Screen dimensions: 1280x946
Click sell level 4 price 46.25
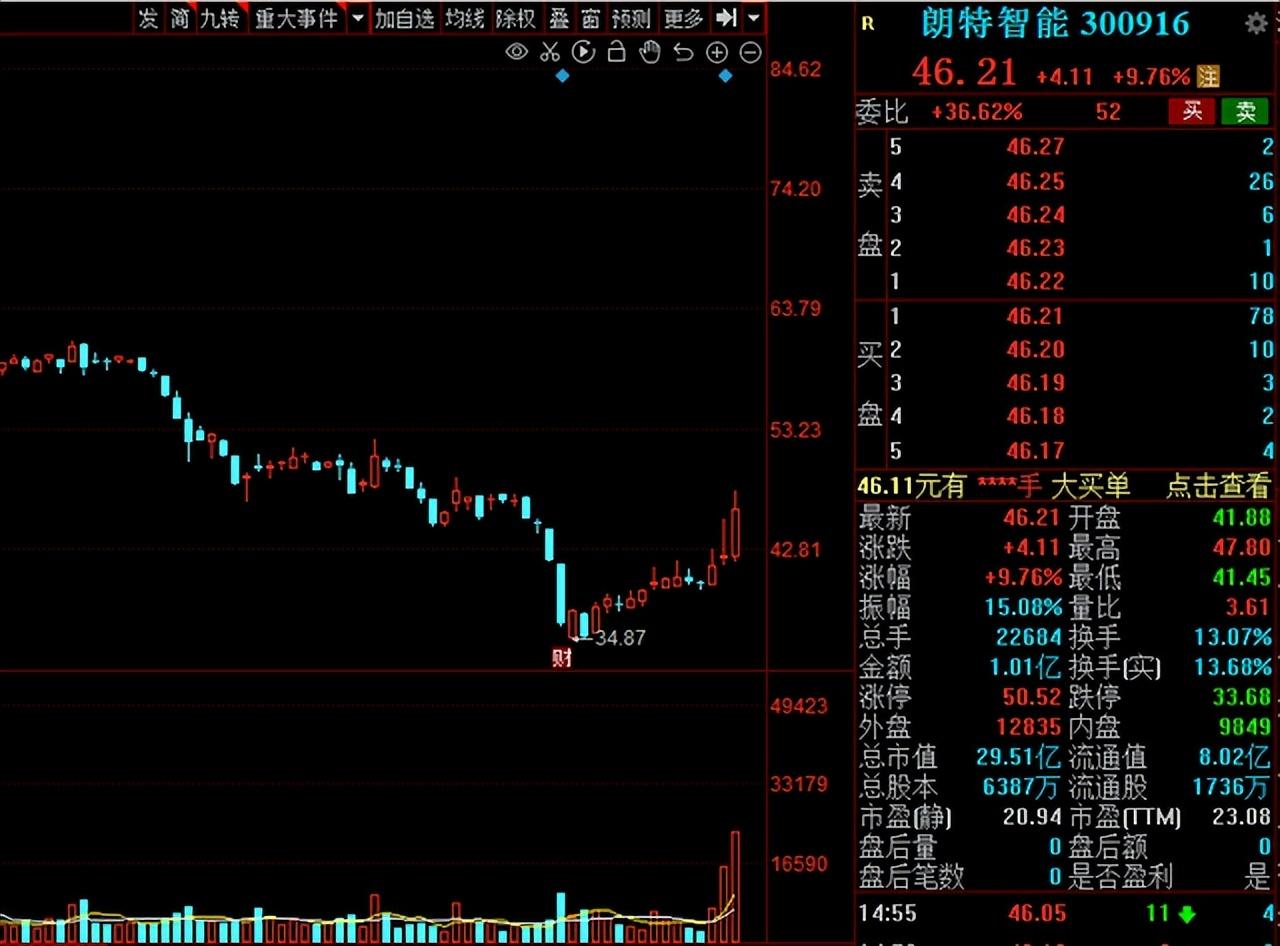pyautogui.click(x=1035, y=181)
